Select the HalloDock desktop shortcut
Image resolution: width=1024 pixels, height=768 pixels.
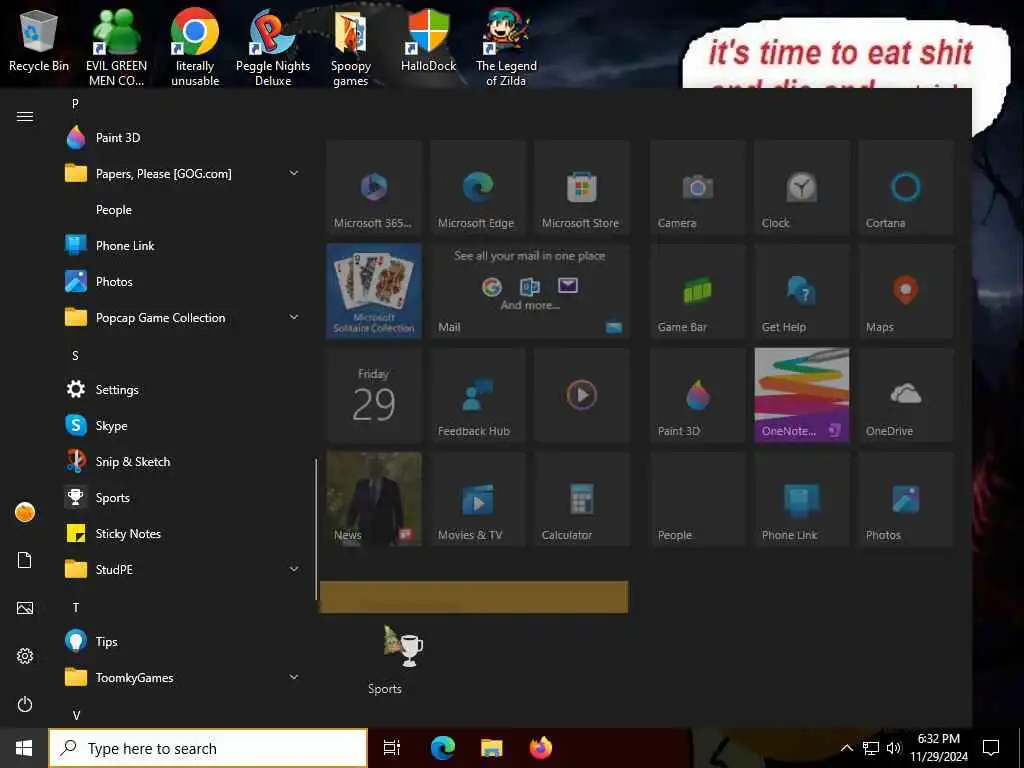[x=428, y=40]
